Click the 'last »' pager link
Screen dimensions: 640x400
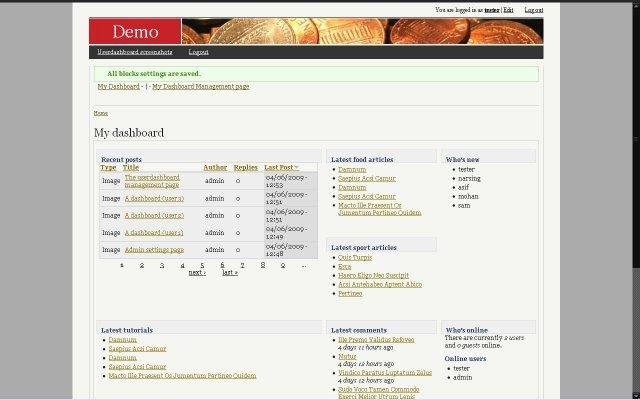click(230, 273)
